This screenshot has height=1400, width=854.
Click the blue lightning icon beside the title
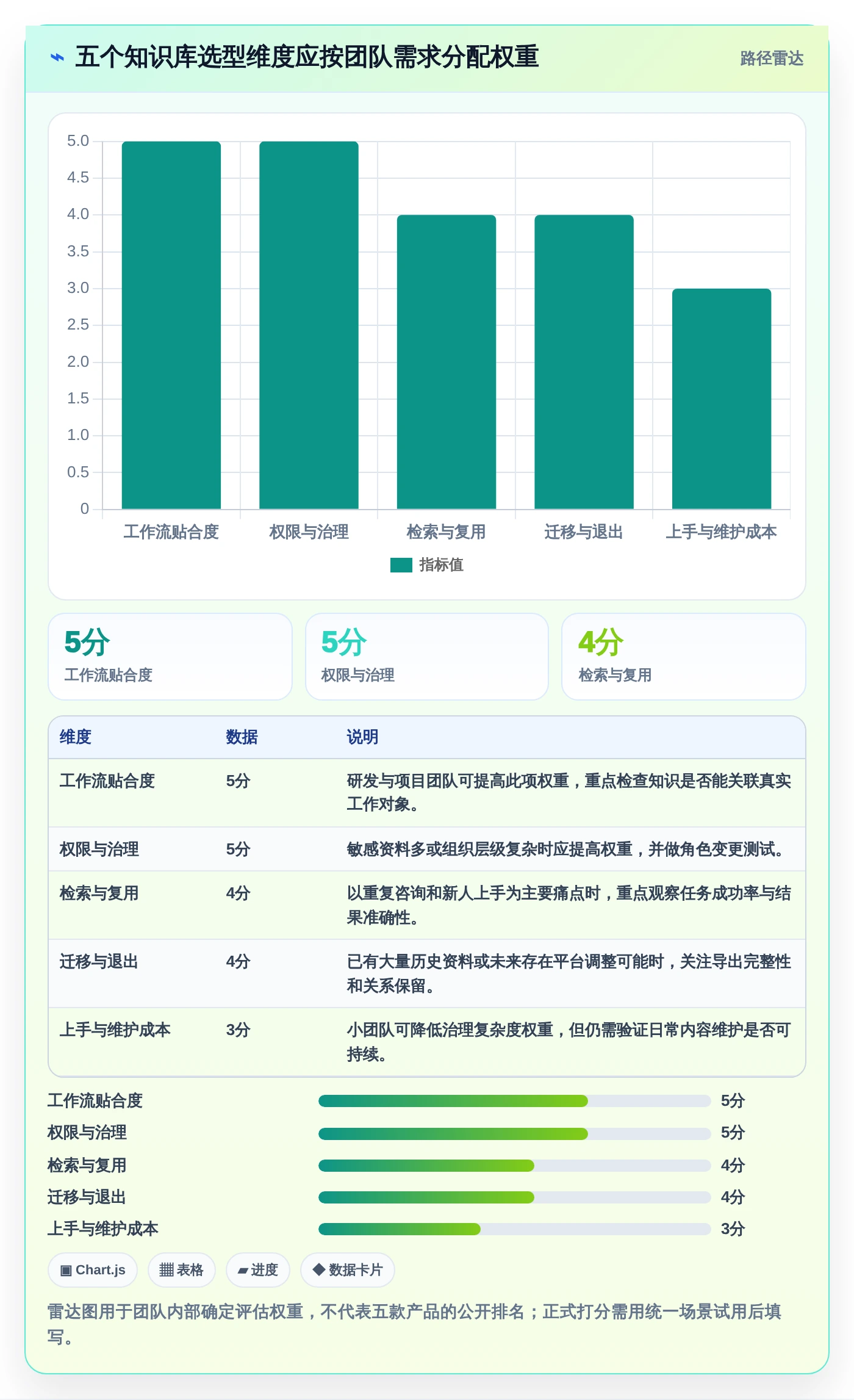pyautogui.click(x=57, y=58)
